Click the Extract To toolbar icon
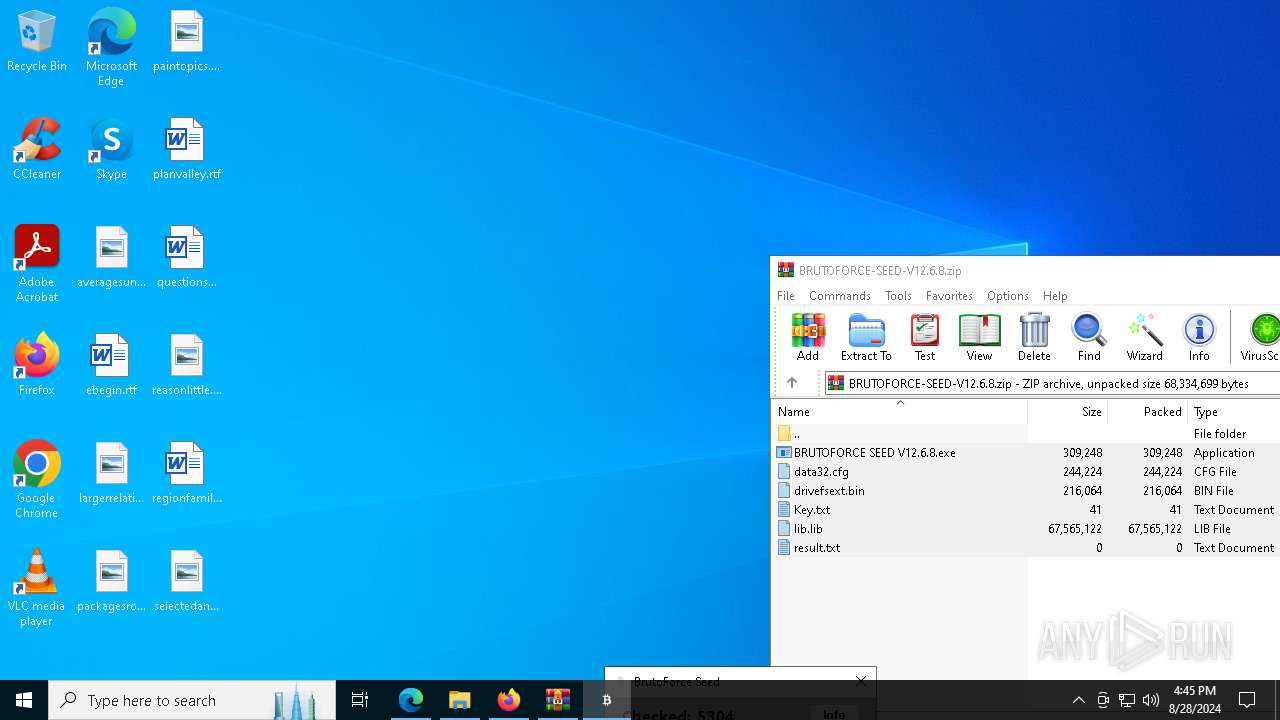1280x720 pixels. (x=866, y=337)
